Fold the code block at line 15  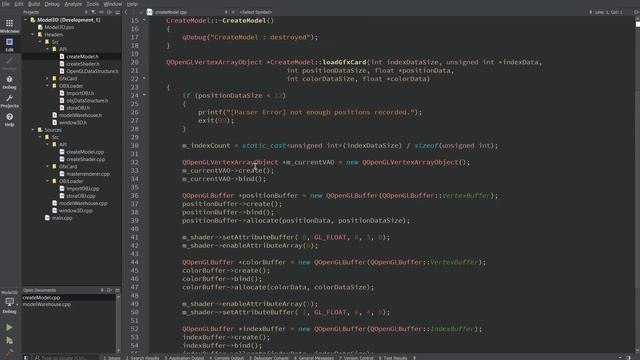point(144,20)
